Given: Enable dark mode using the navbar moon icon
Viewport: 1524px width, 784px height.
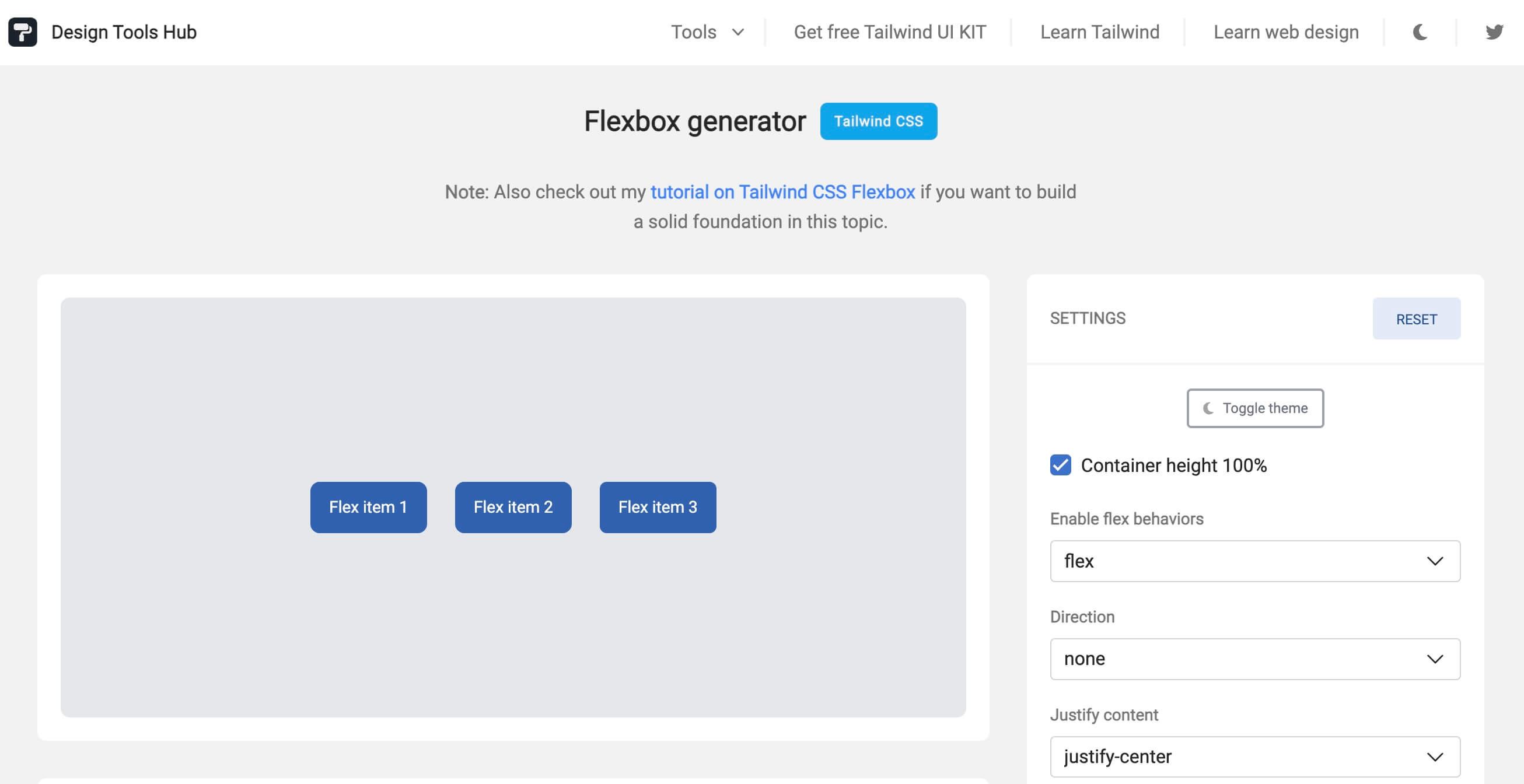Looking at the screenshot, I should (1421, 32).
